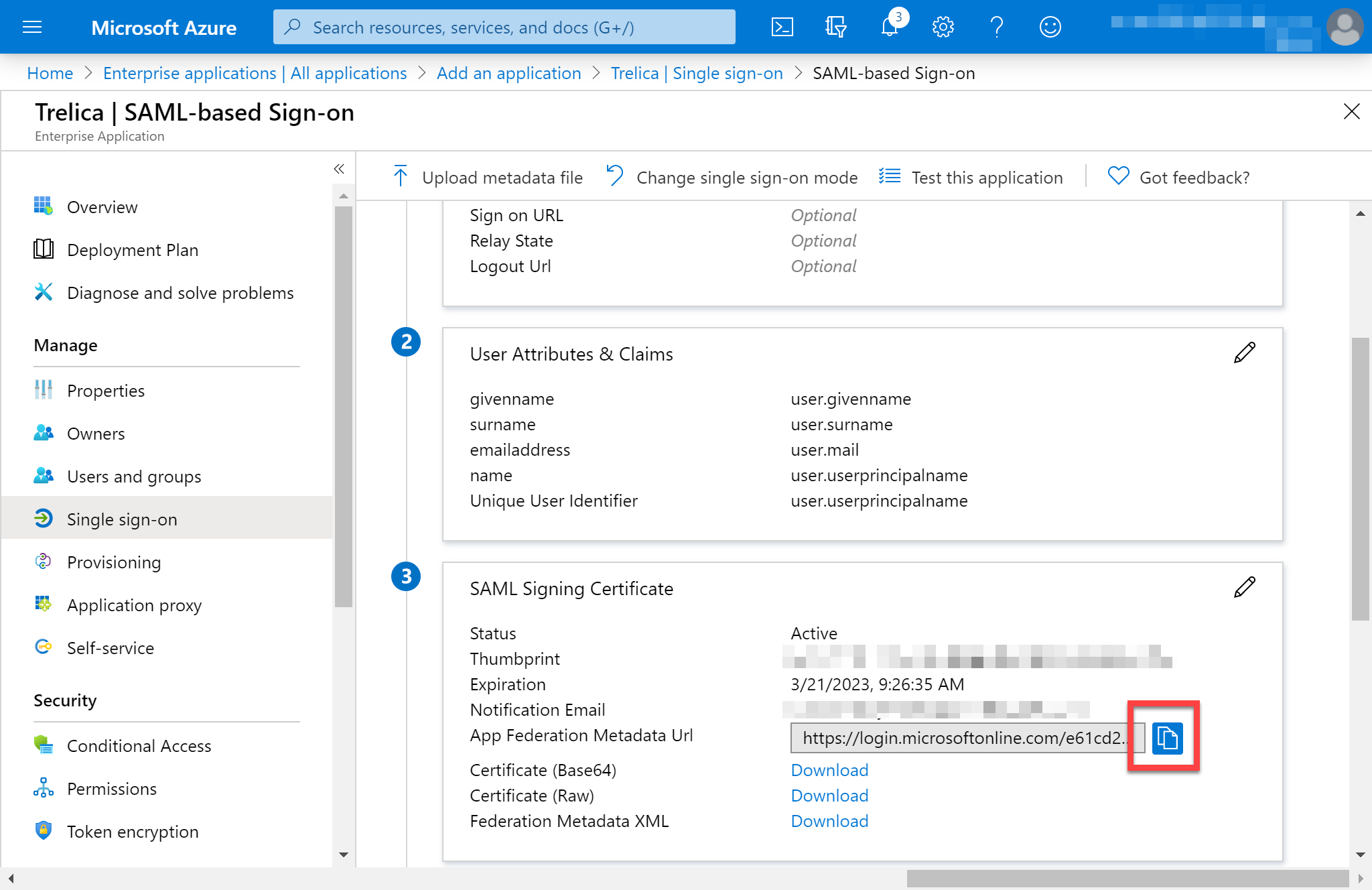
Task: Open Overview in the sidebar
Action: (x=102, y=207)
